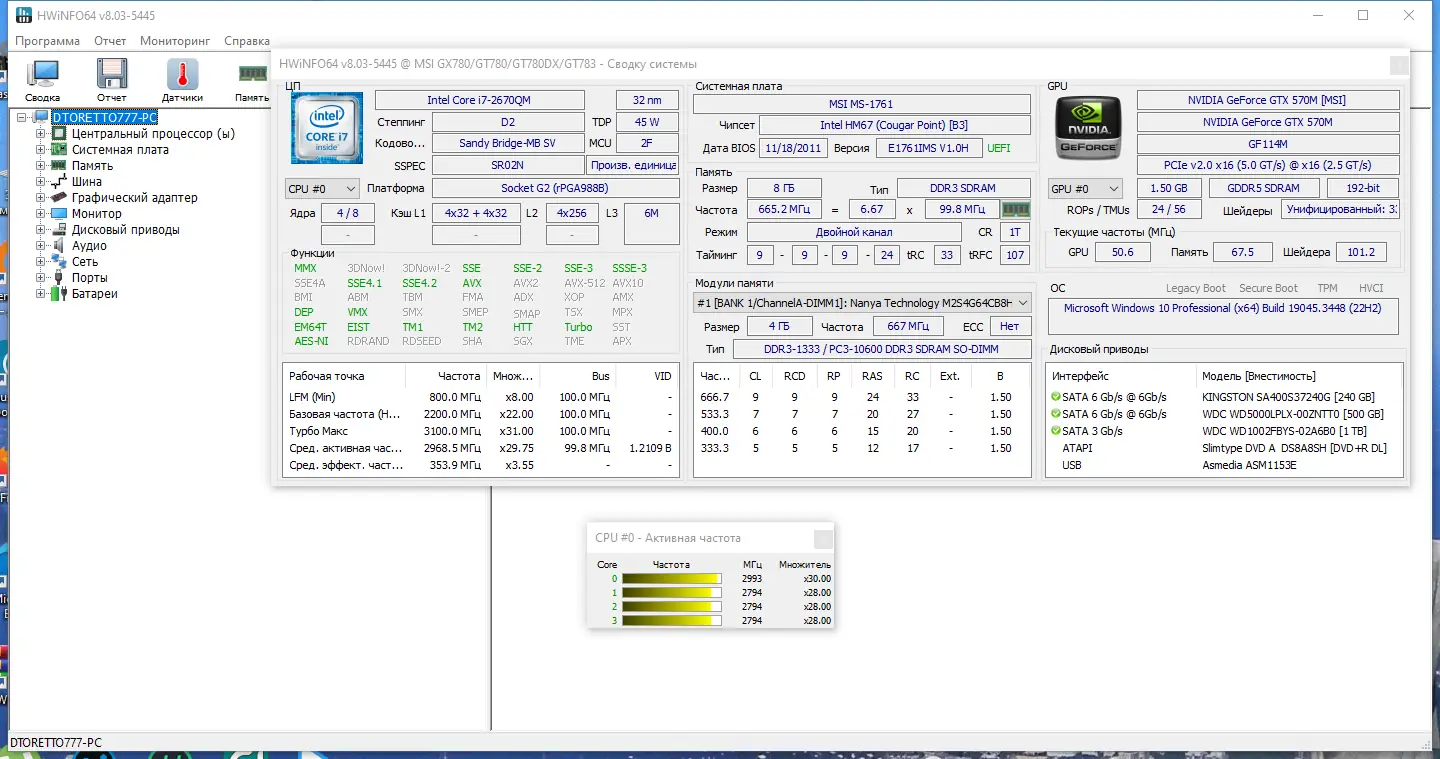Select the Батареи item in the tree
This screenshot has width=1440, height=759.
(x=95, y=294)
